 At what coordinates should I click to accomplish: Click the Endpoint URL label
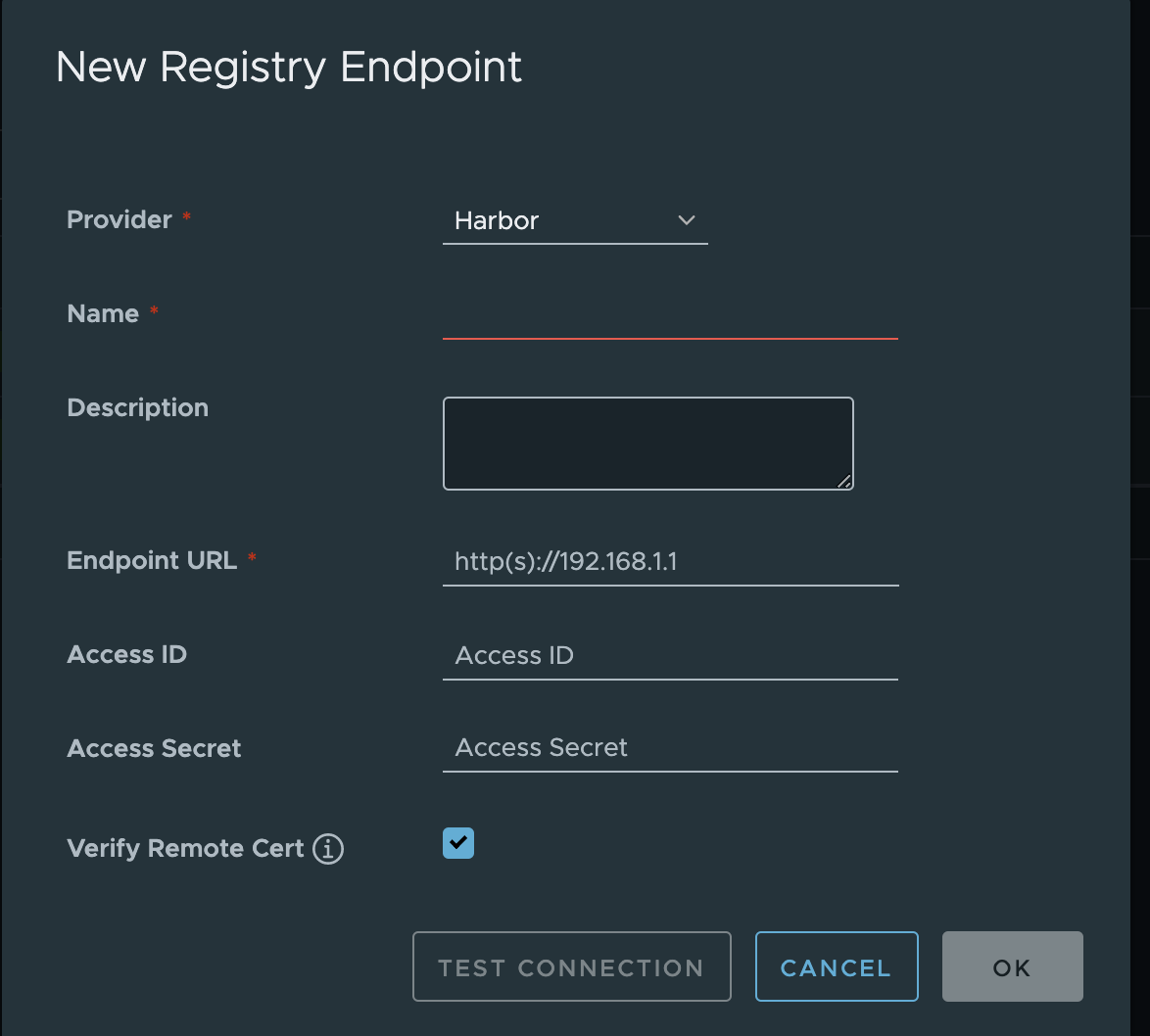[x=153, y=560]
